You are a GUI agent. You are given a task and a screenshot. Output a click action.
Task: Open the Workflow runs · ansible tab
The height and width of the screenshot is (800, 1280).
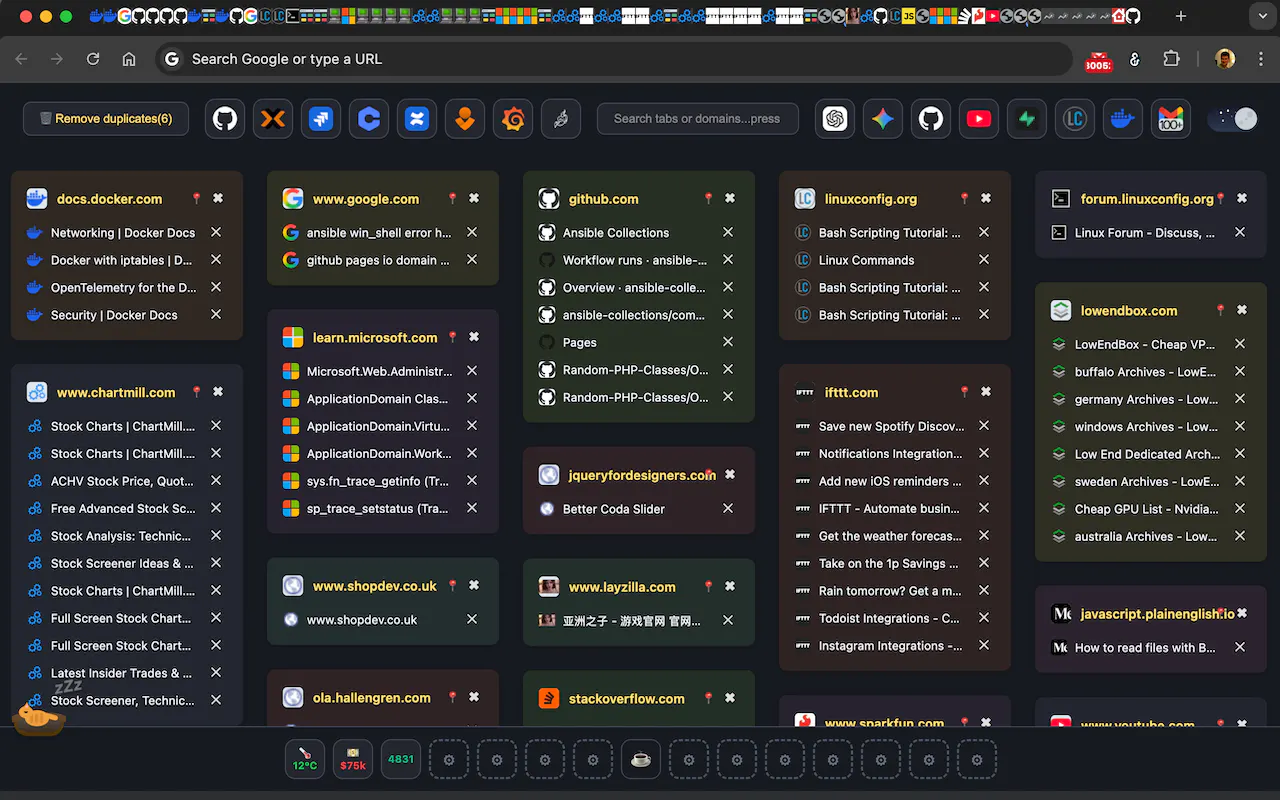[x=634, y=260]
